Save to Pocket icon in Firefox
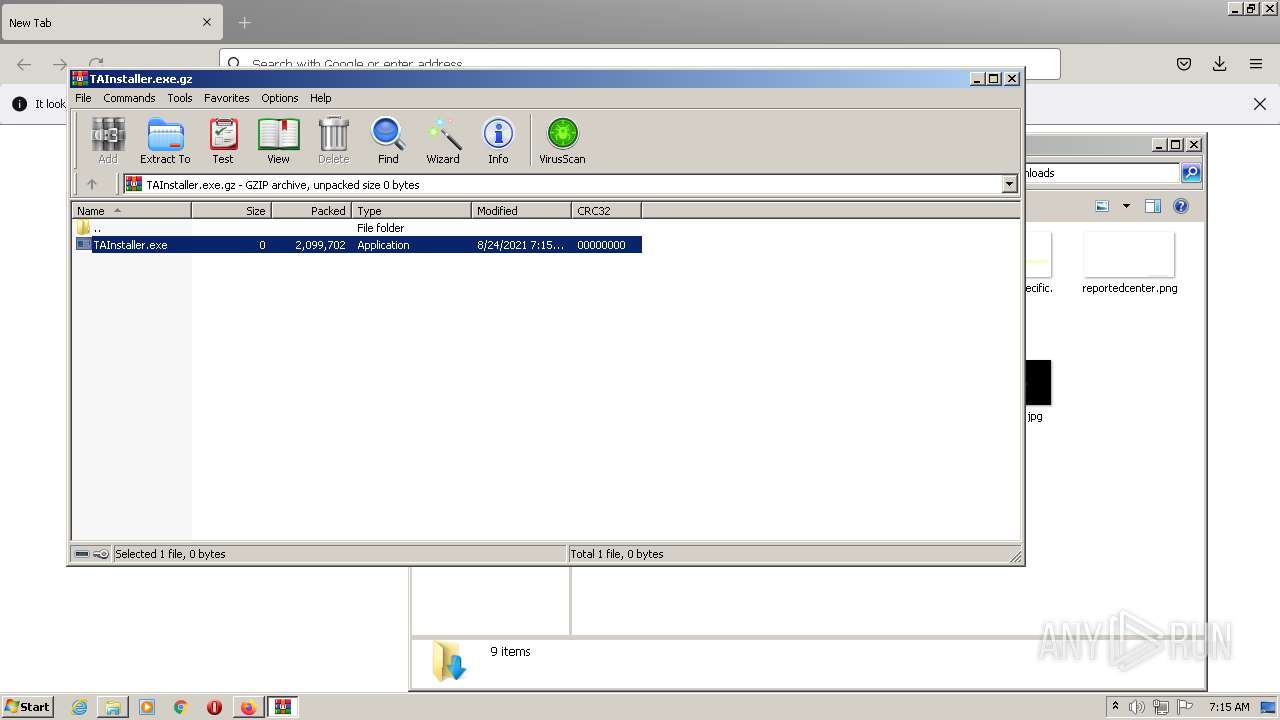1280x720 pixels. 1184,64
